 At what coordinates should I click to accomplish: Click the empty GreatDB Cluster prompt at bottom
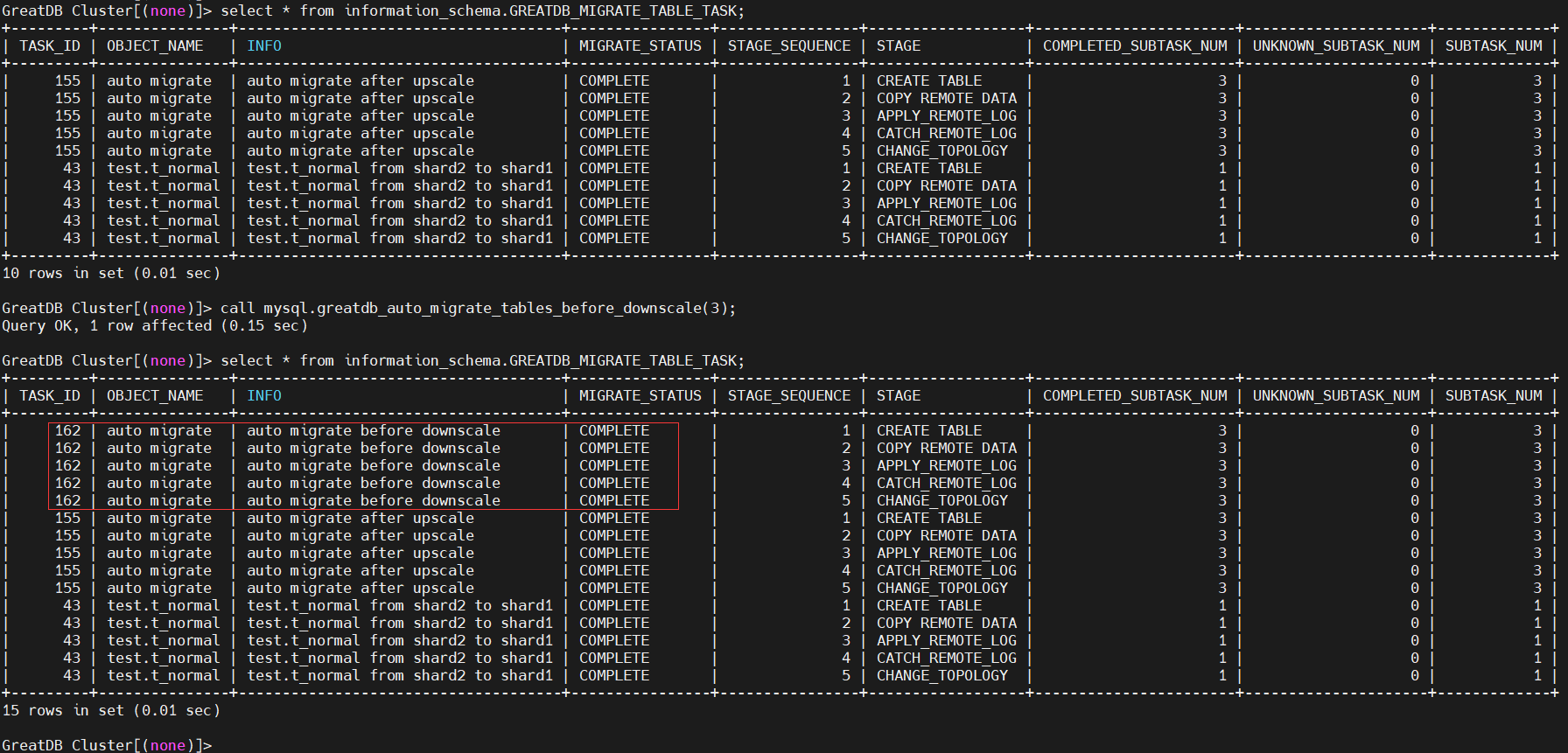[x=107, y=744]
